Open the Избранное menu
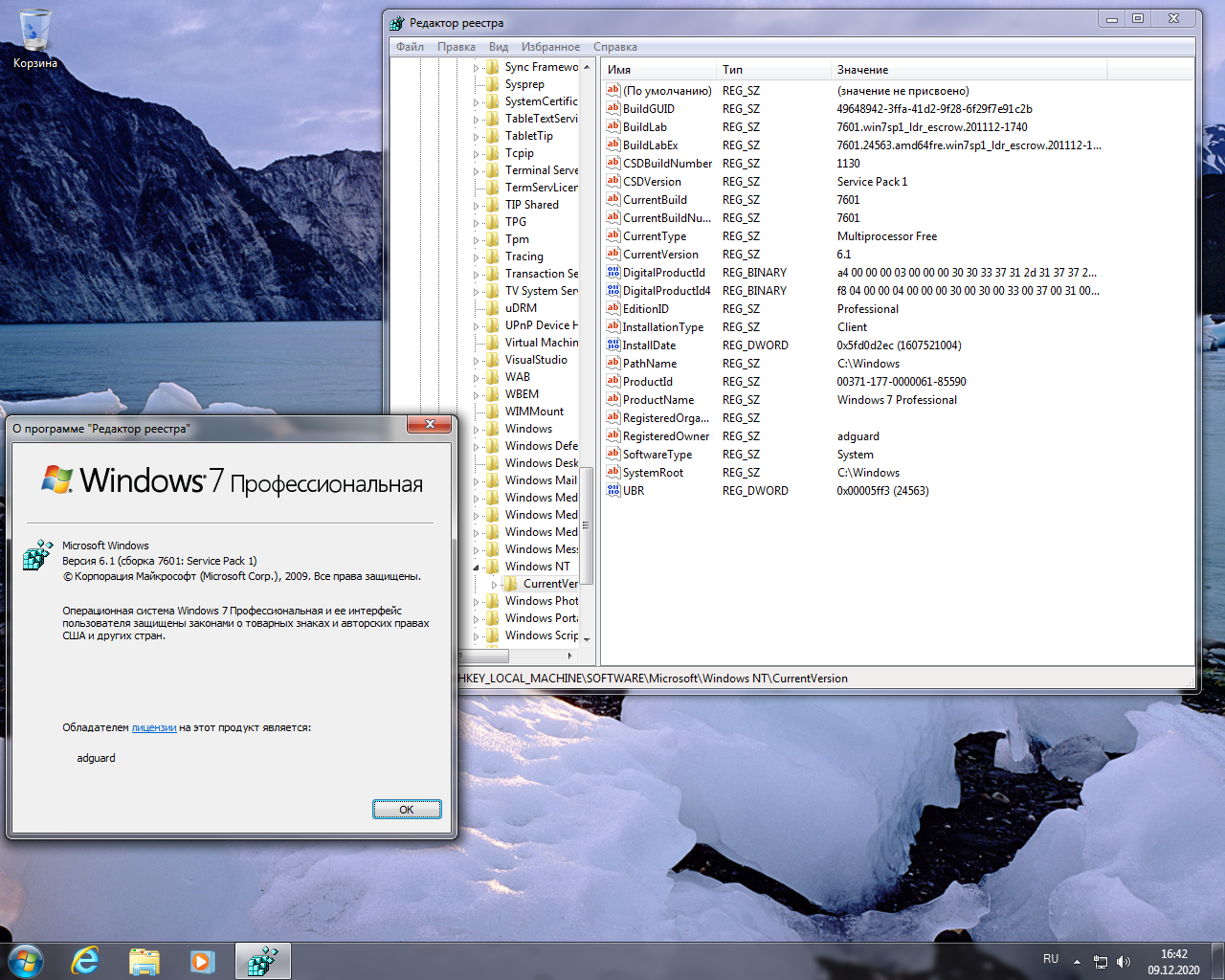 point(550,47)
